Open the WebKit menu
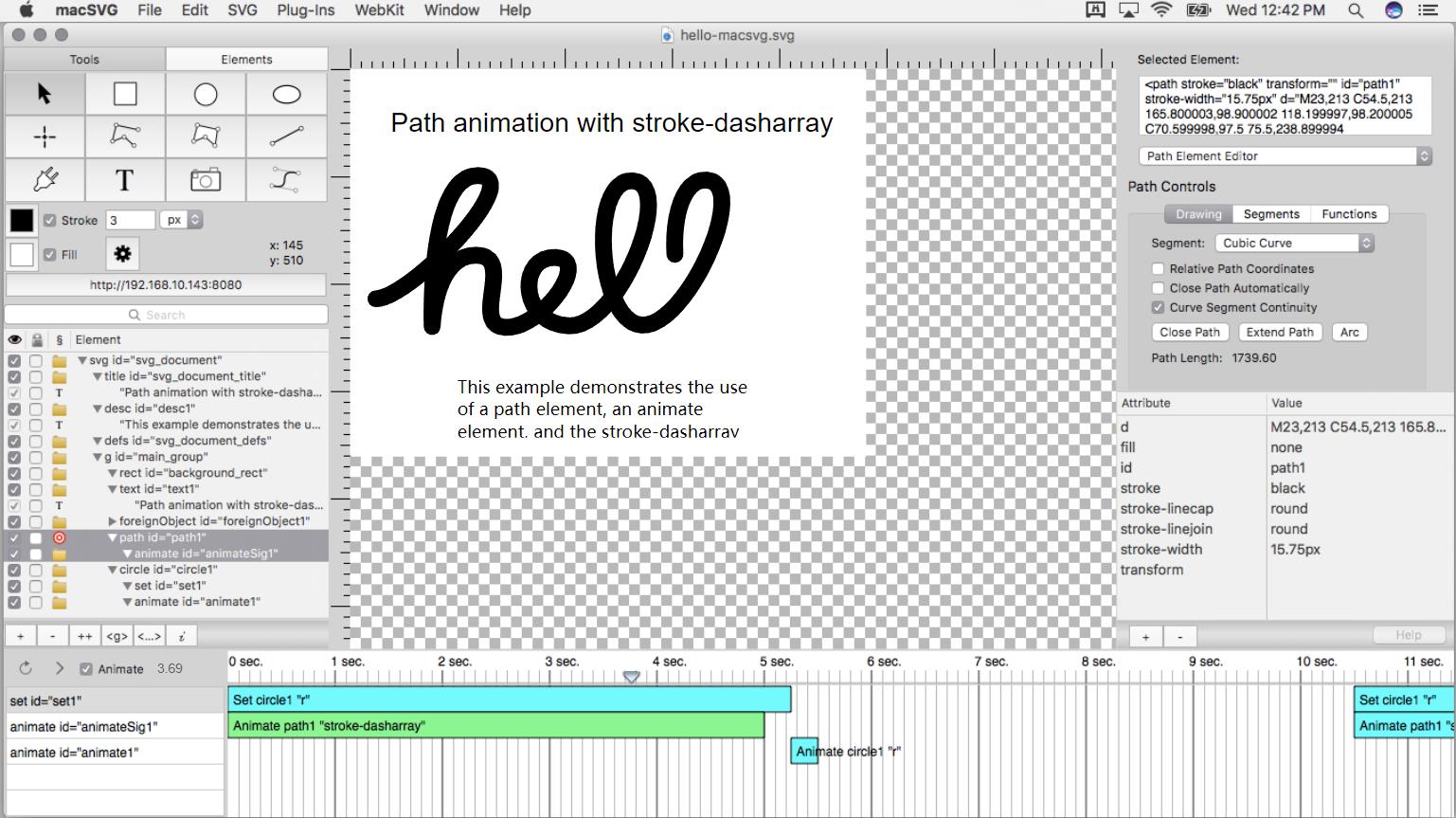This screenshot has width=1456, height=818. coord(378,10)
